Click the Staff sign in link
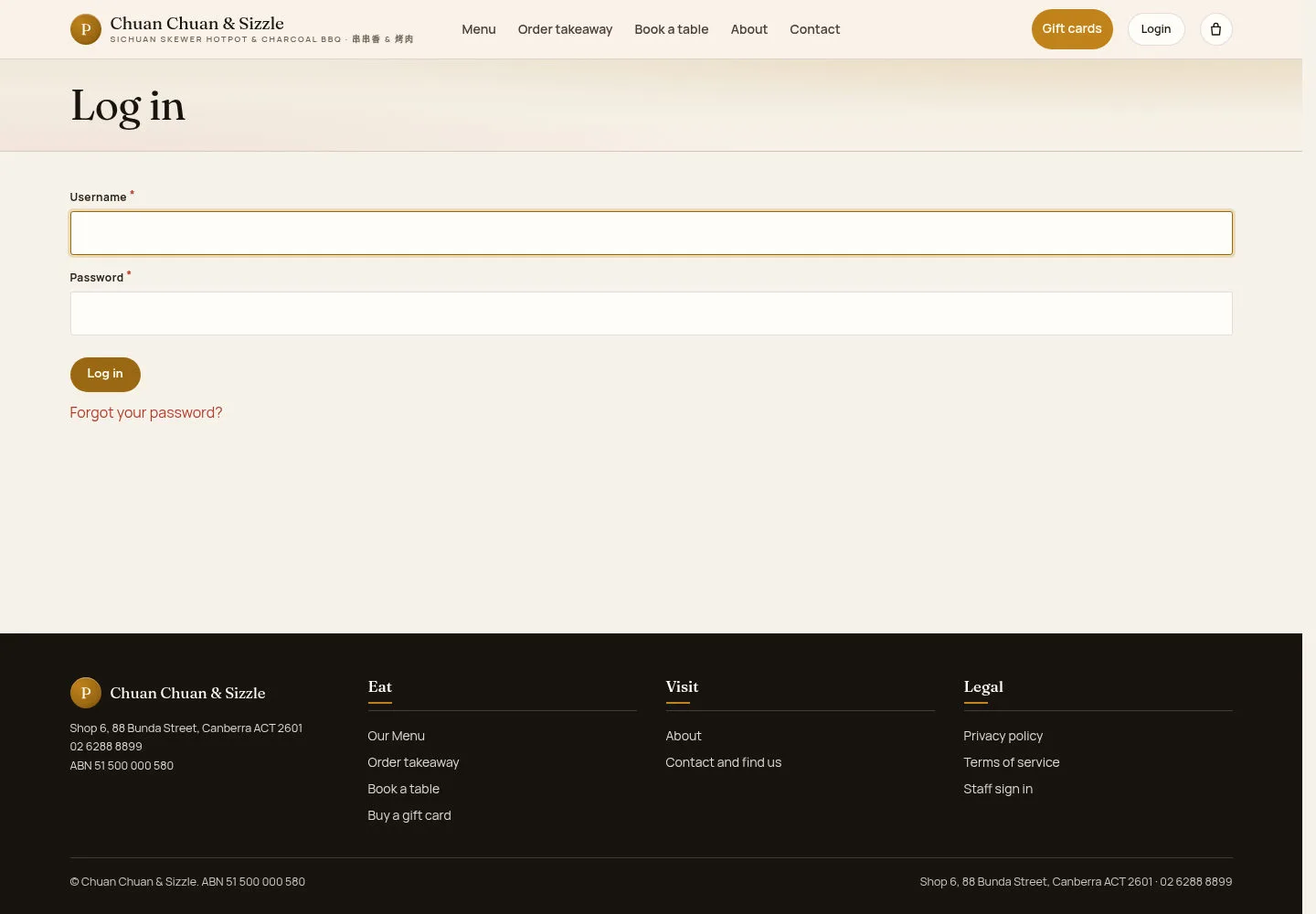Image resolution: width=1316 pixels, height=914 pixels. coord(998,789)
